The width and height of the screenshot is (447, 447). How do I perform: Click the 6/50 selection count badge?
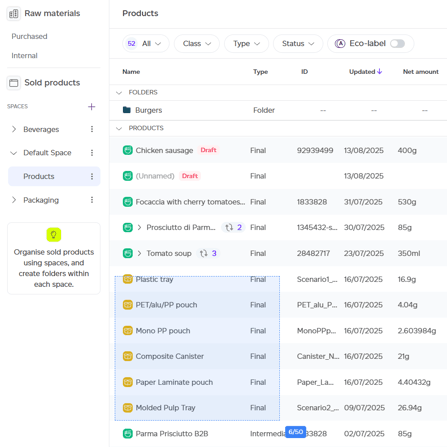pos(295,432)
